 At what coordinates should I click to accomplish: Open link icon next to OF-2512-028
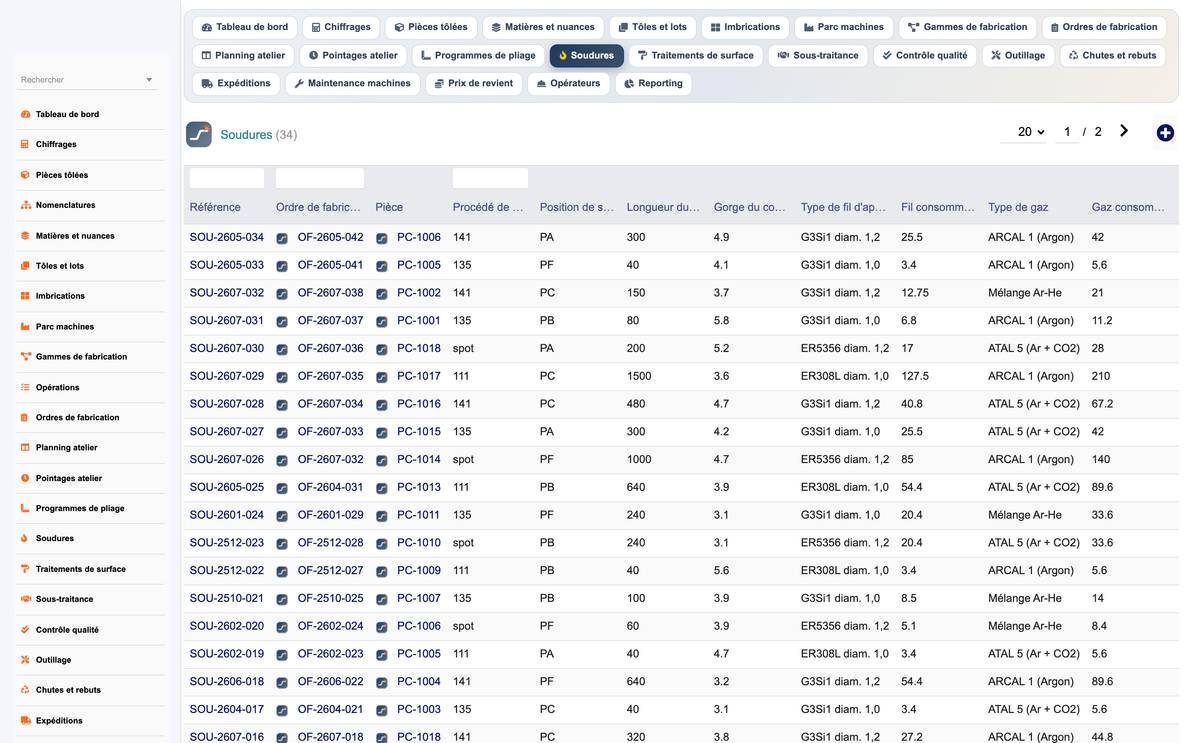tap(282, 544)
